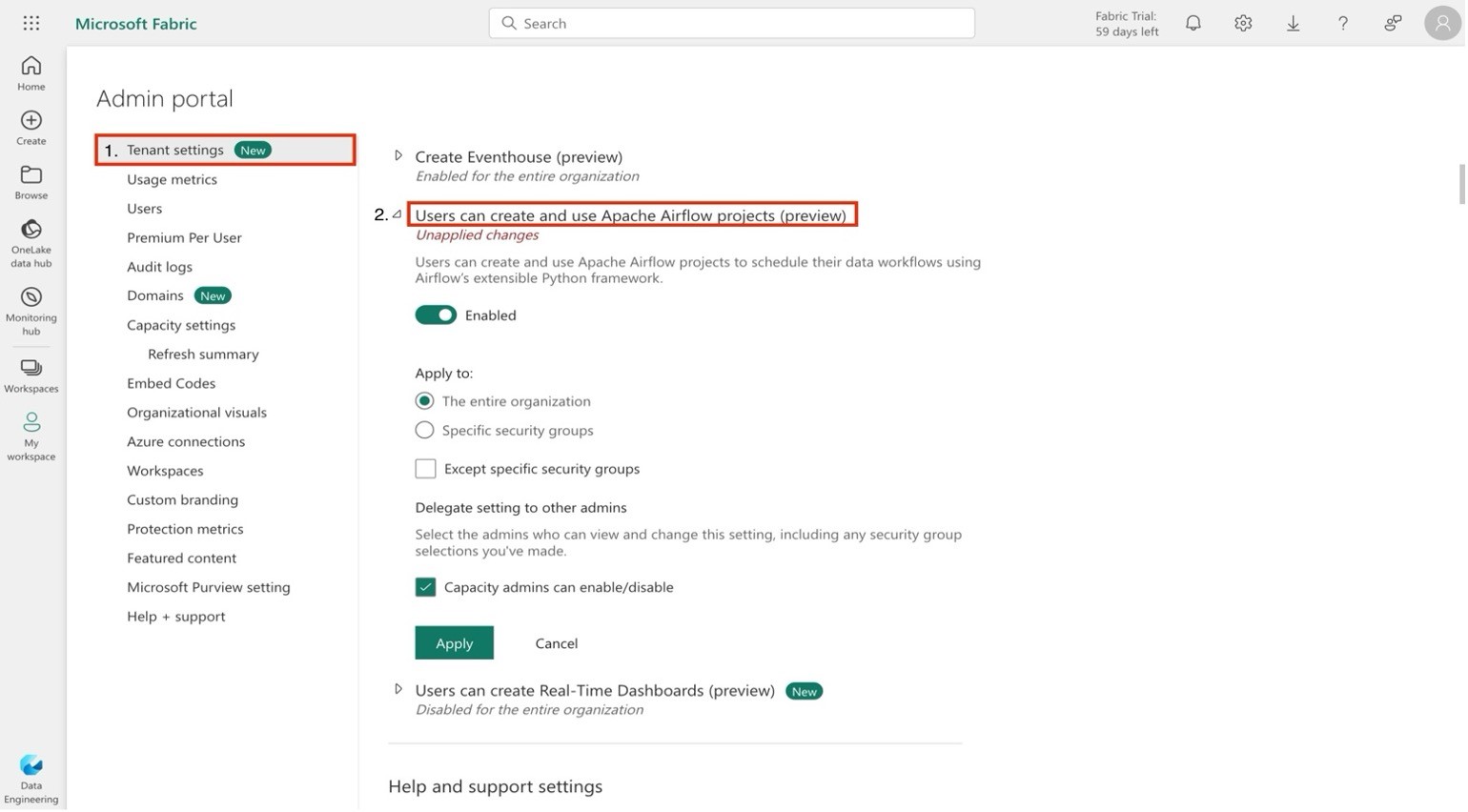The width and height of the screenshot is (1468, 812).
Task: Select Specific security groups radio option
Action: click(x=425, y=431)
